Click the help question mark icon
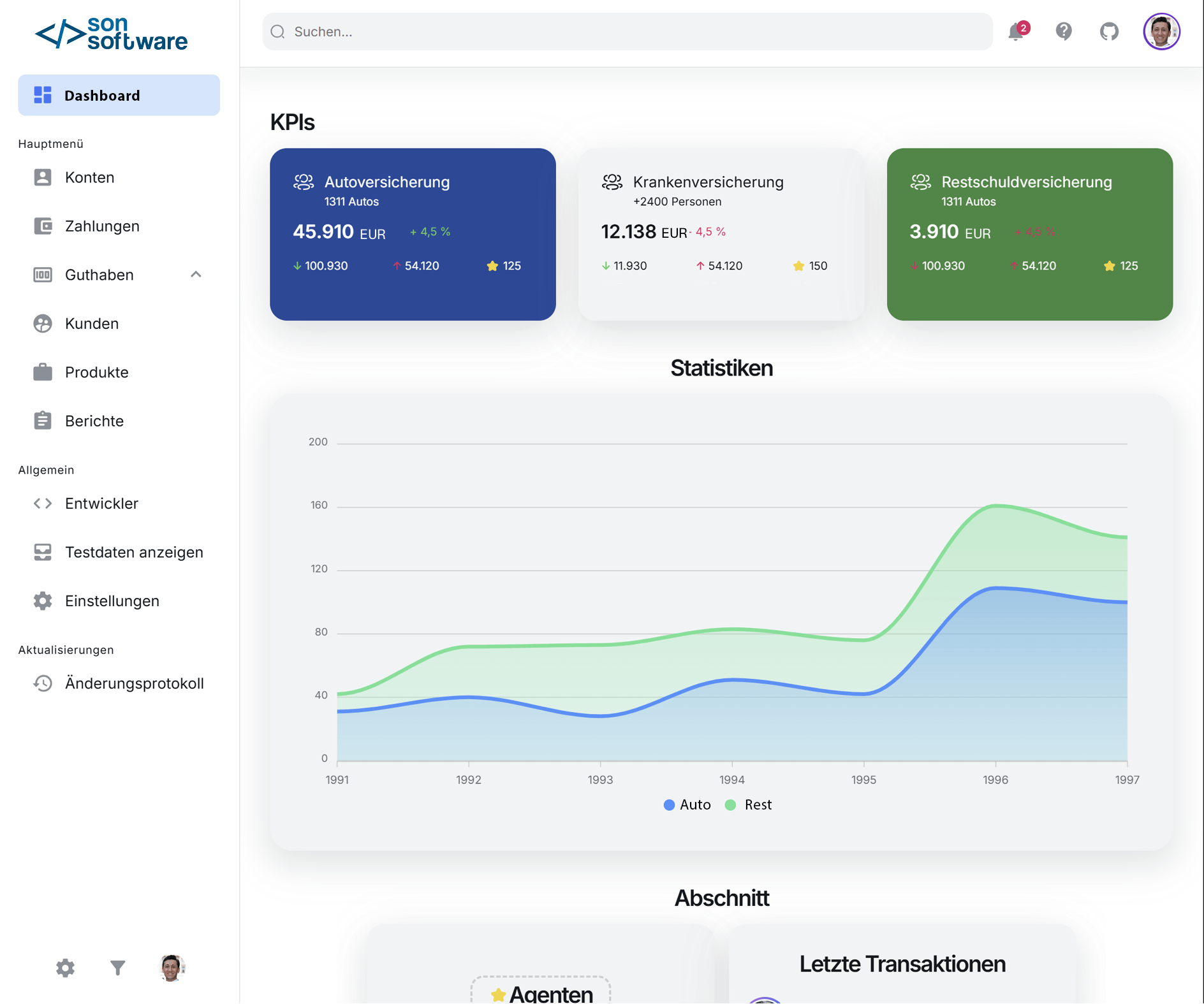1204x1004 pixels. pyautogui.click(x=1064, y=31)
